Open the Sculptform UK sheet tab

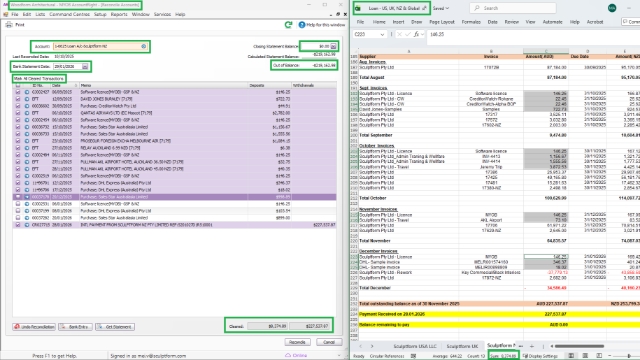pos(462,346)
